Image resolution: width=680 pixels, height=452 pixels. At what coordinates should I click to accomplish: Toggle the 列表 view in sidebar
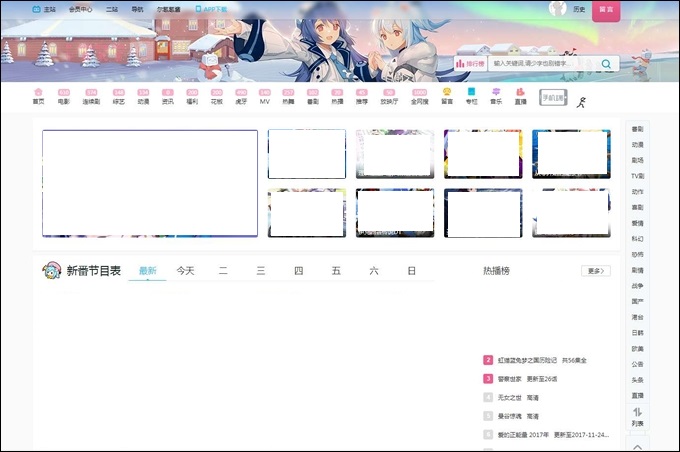click(x=637, y=417)
